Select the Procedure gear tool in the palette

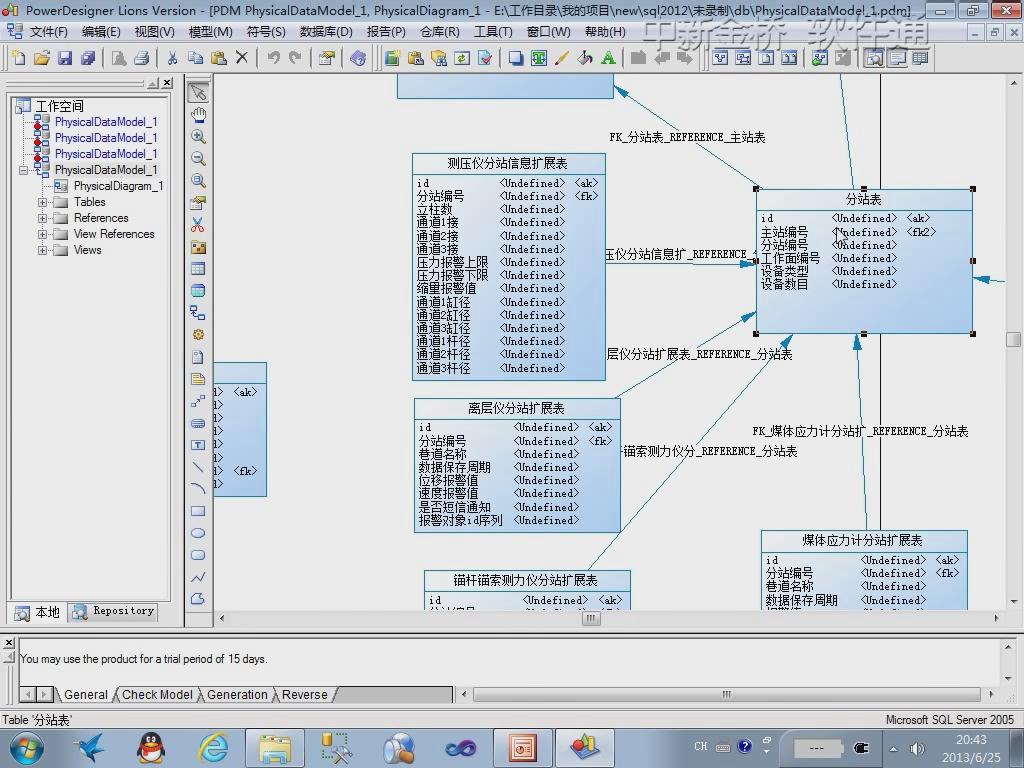[198, 334]
